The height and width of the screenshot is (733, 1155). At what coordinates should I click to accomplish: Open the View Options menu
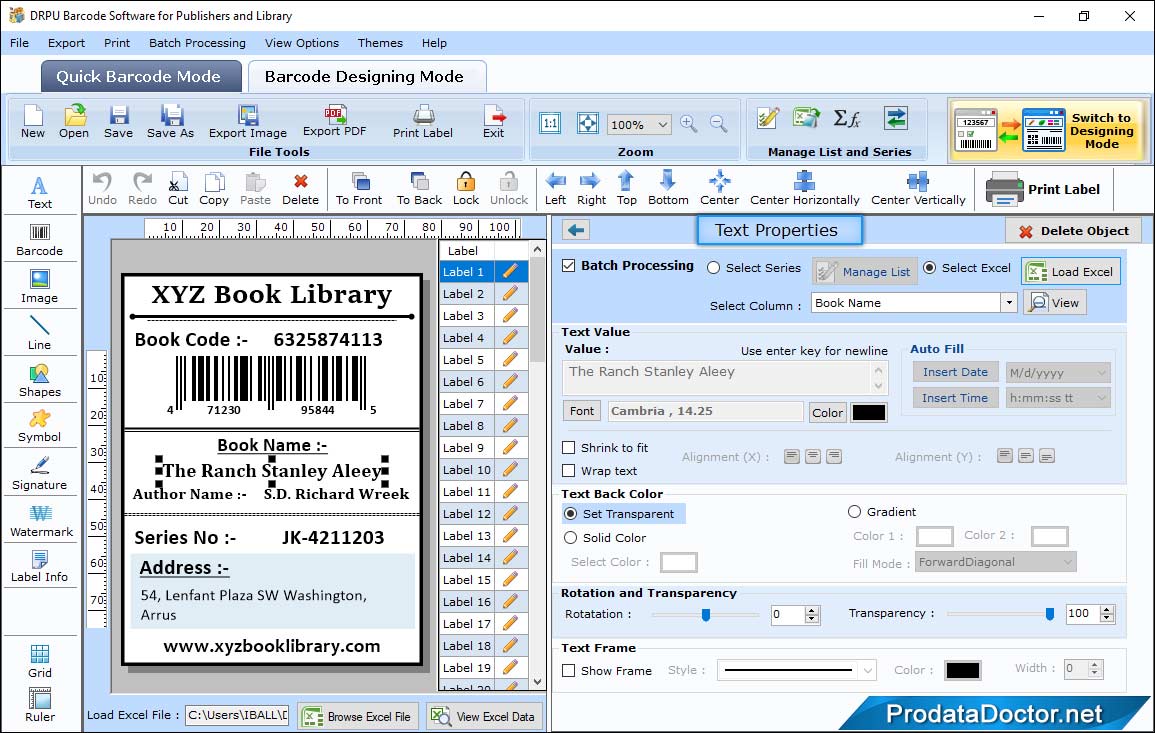tap(302, 43)
